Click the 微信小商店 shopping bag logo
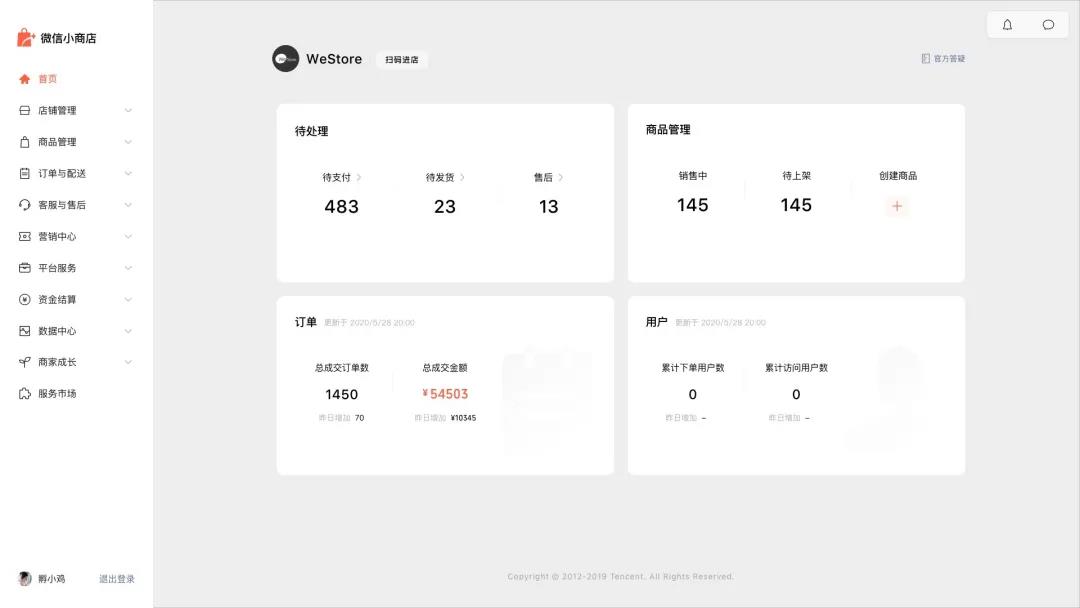 click(25, 37)
